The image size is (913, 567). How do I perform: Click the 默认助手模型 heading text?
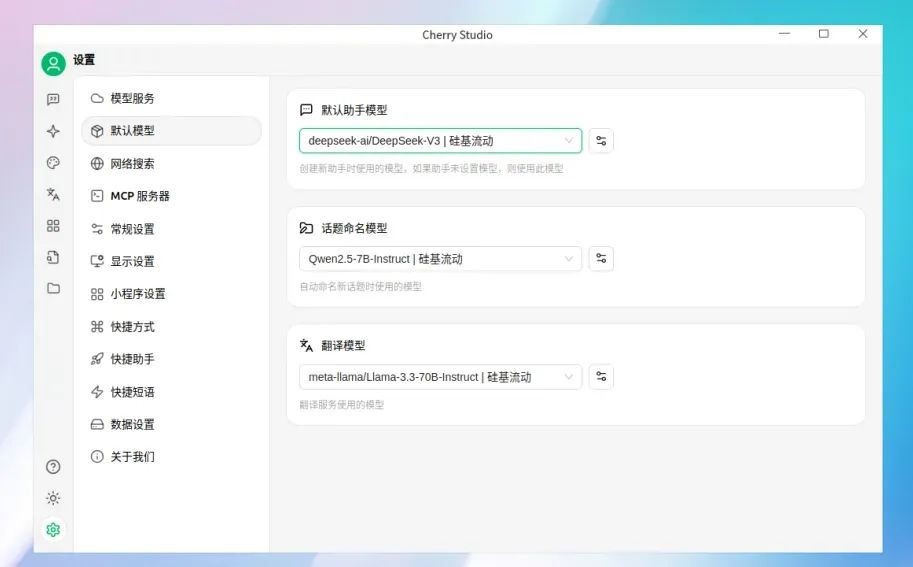coord(354,110)
